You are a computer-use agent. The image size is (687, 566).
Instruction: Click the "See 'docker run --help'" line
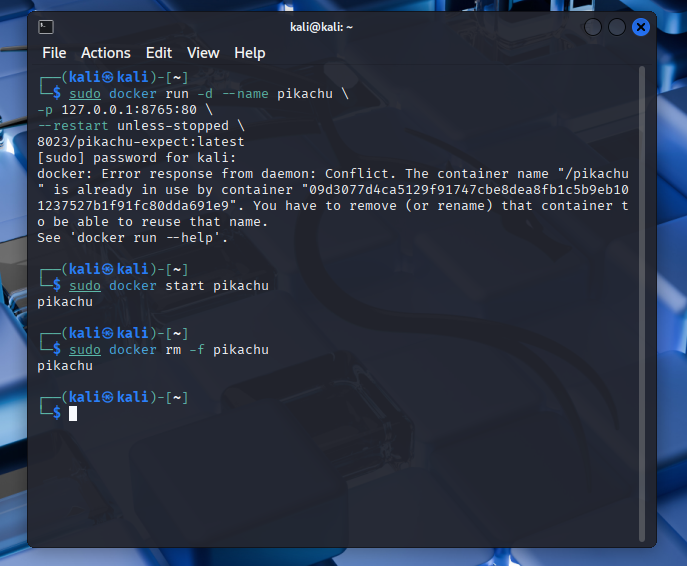point(132,237)
